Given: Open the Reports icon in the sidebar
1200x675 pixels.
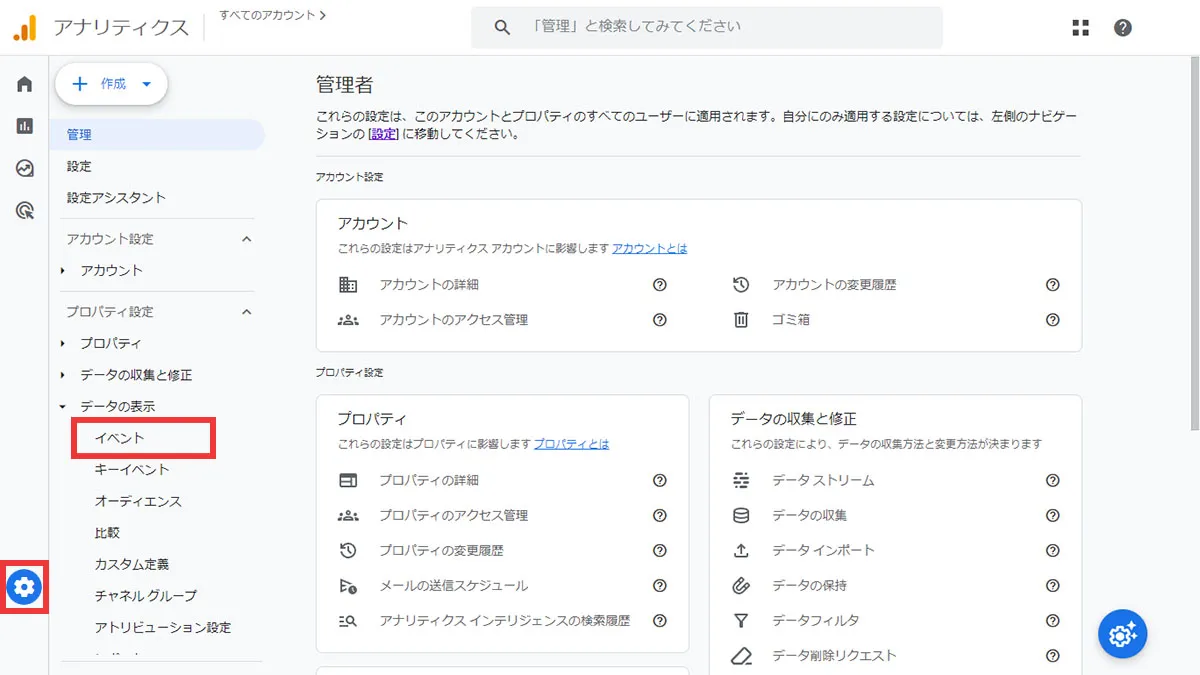Looking at the screenshot, I should (23, 127).
